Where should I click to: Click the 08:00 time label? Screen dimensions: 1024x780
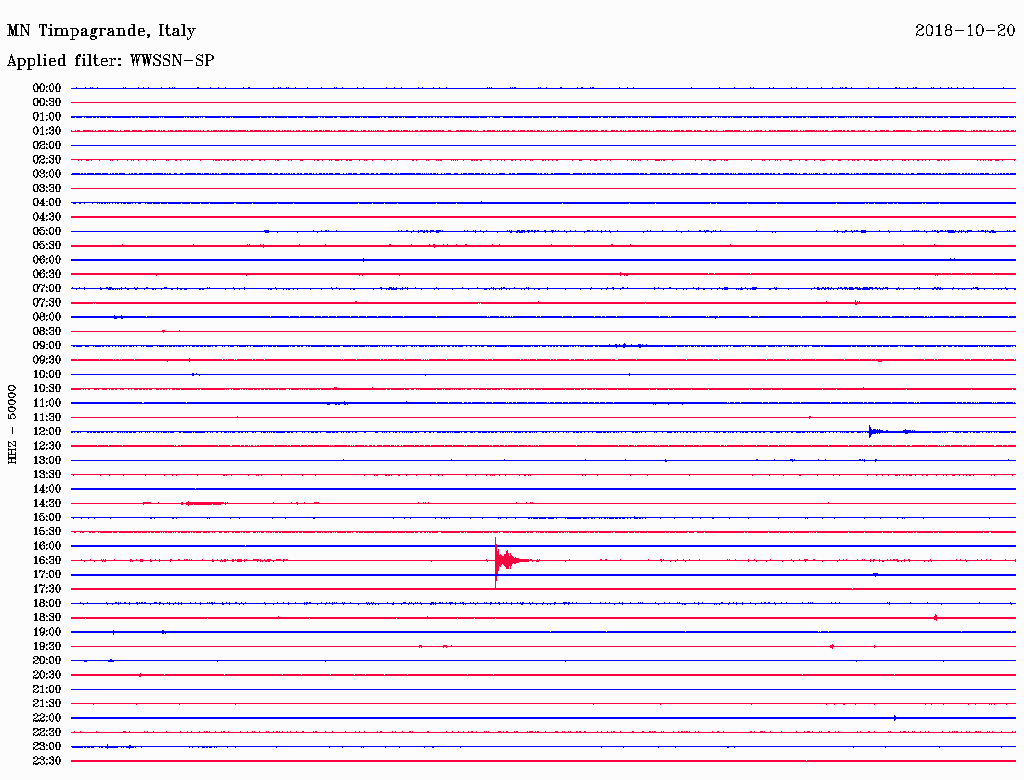(x=47, y=317)
